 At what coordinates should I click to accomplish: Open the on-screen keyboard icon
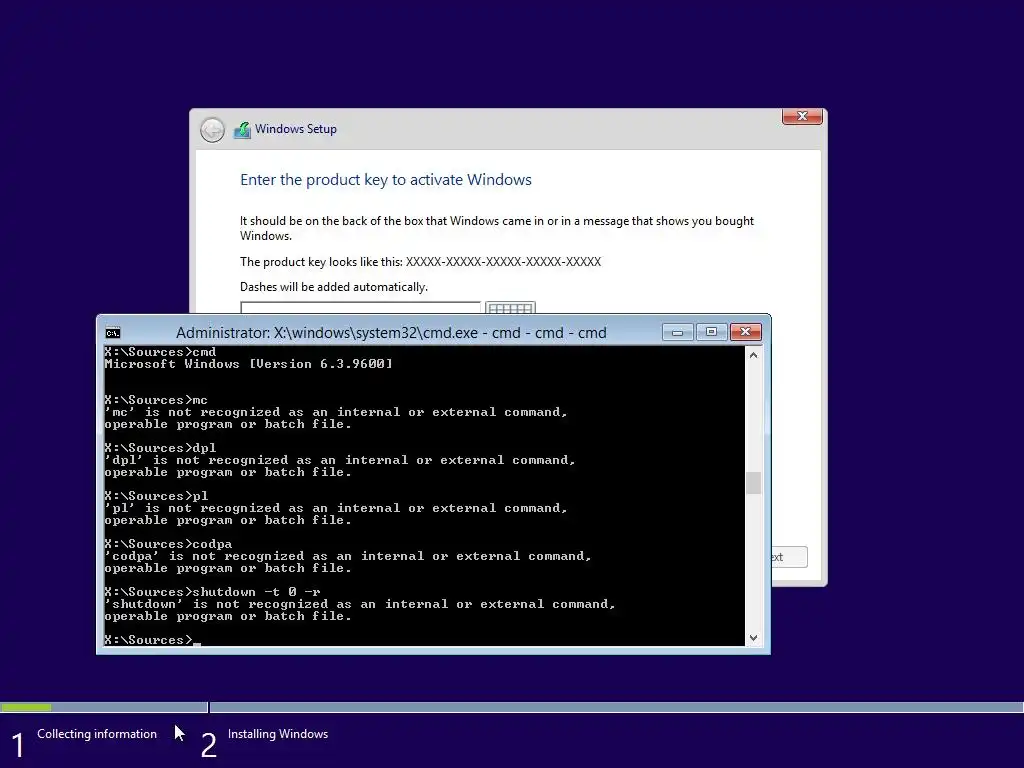[x=511, y=308]
